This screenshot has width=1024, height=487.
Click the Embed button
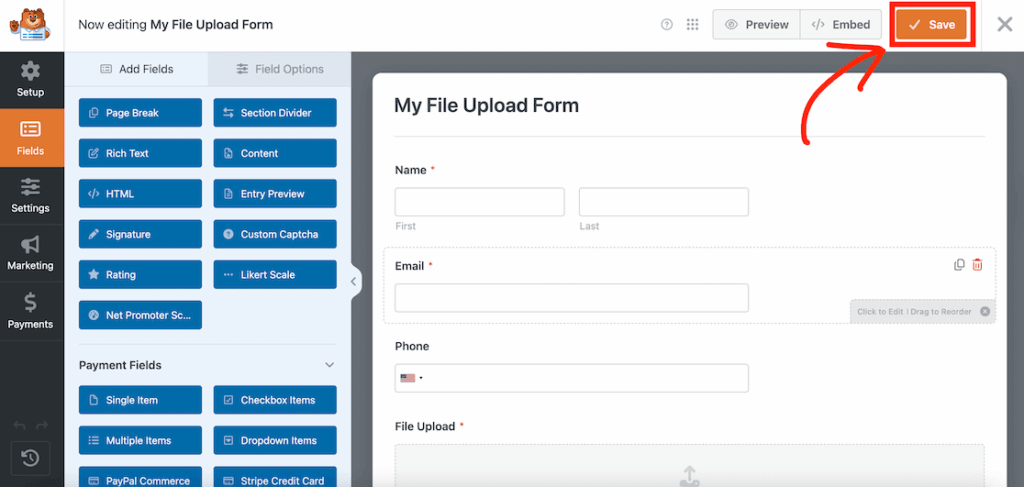tap(840, 25)
